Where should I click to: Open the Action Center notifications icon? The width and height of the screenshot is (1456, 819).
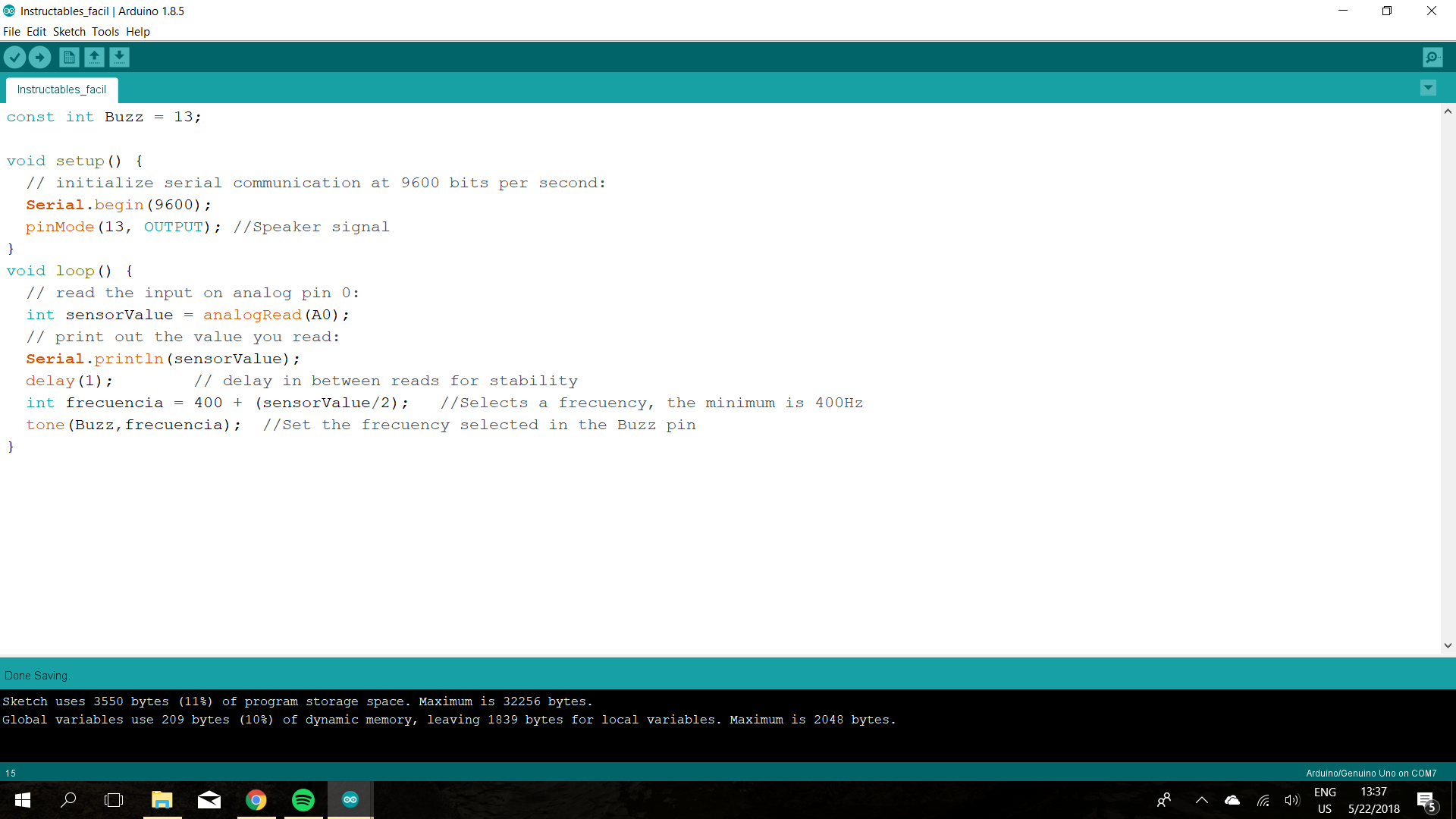coord(1426,800)
